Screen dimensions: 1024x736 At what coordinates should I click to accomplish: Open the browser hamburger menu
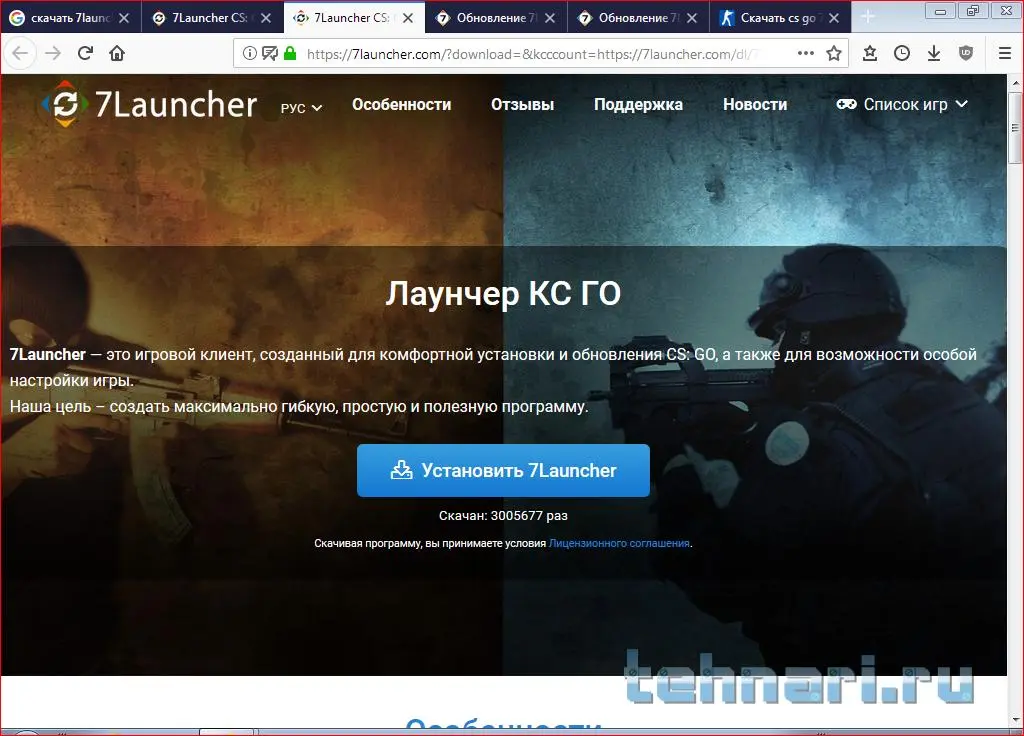(x=1005, y=53)
